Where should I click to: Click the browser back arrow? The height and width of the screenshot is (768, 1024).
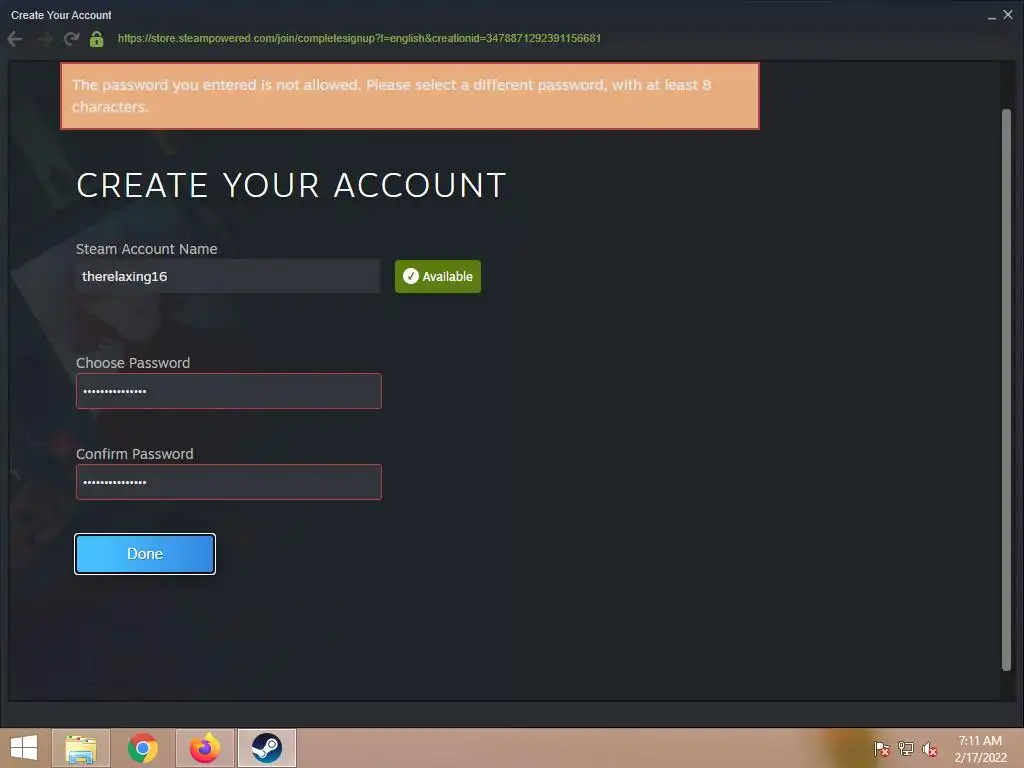pyautogui.click(x=15, y=39)
